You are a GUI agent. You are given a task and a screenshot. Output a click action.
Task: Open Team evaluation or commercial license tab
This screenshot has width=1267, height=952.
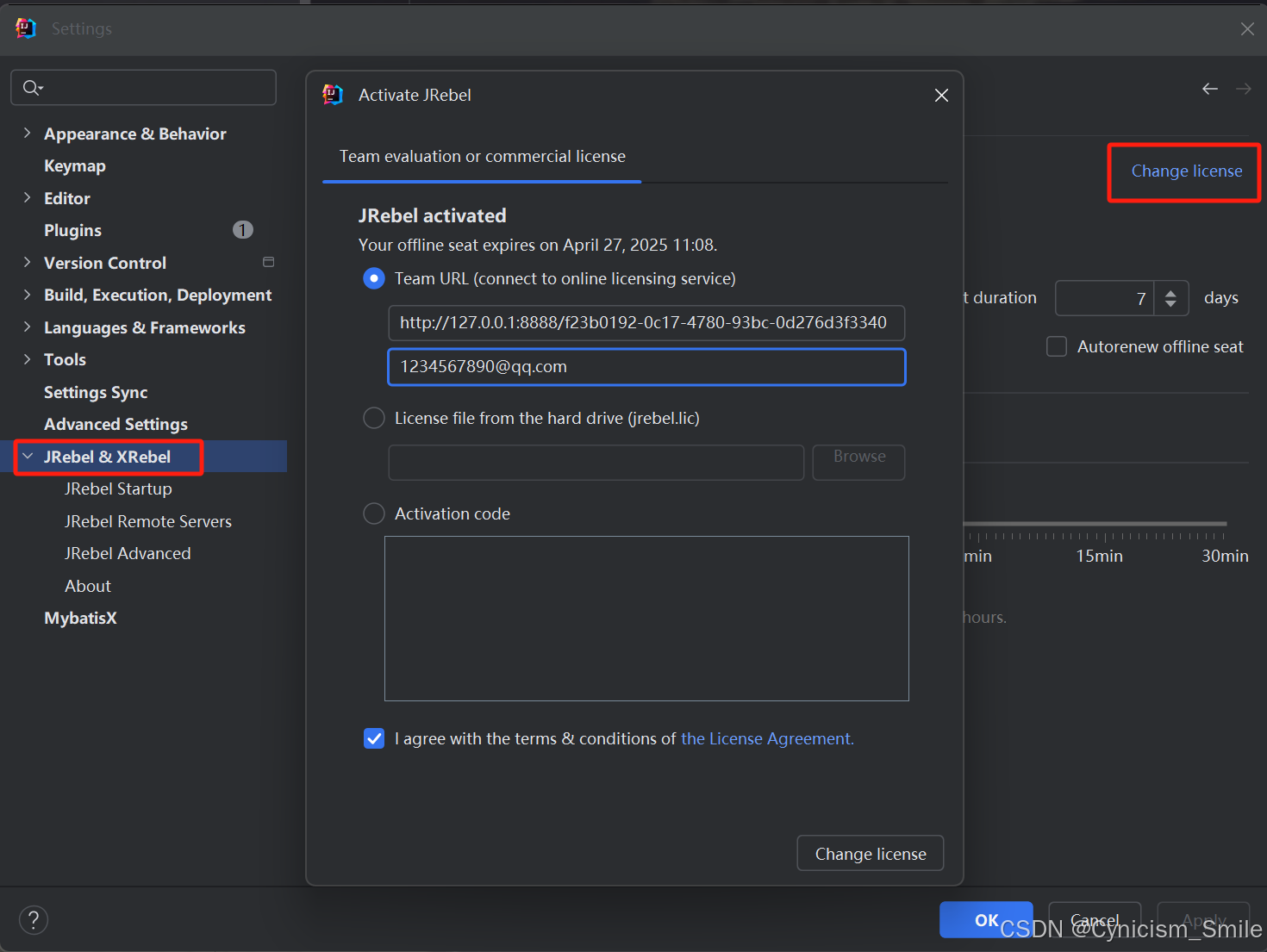coord(482,157)
